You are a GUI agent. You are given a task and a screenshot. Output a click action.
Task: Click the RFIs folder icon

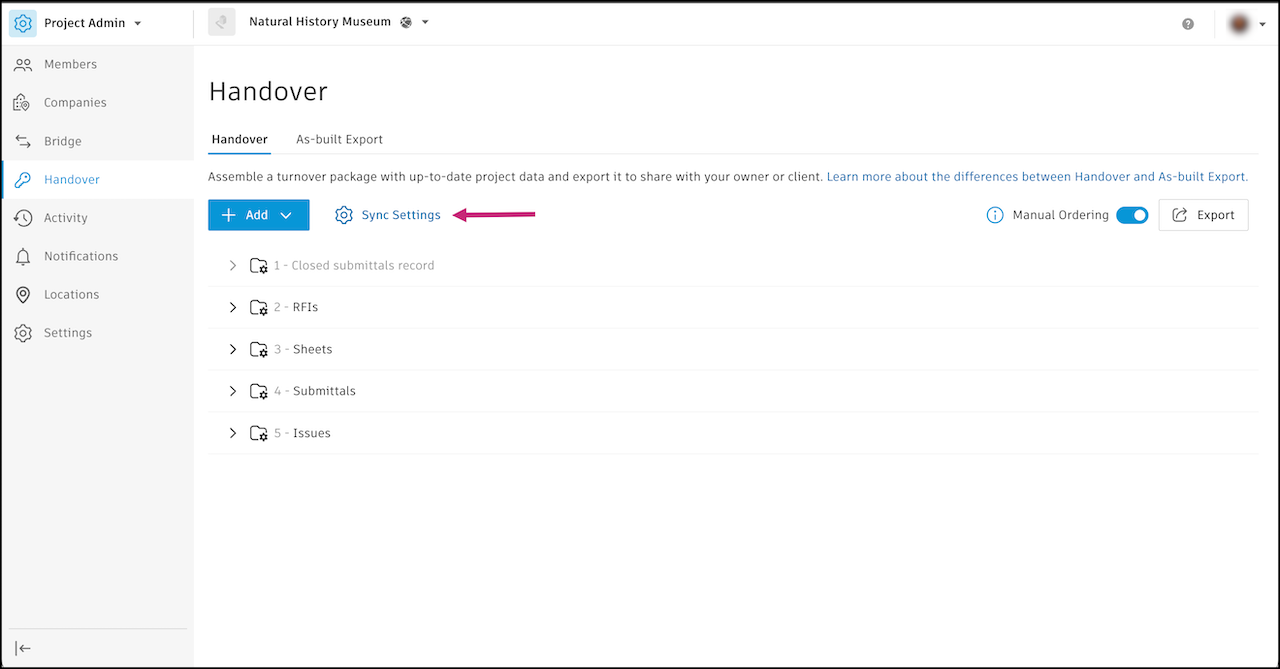[x=259, y=308]
